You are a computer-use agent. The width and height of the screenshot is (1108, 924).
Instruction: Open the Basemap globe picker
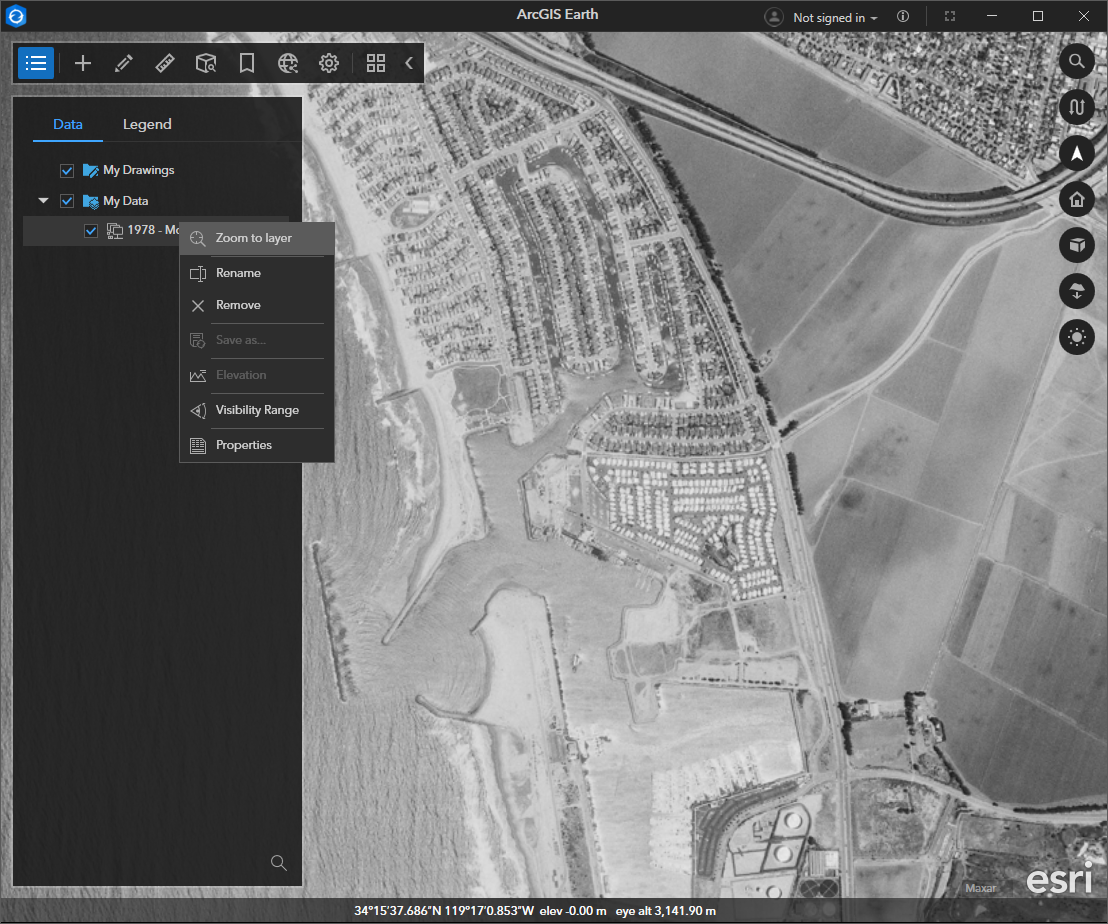point(288,62)
